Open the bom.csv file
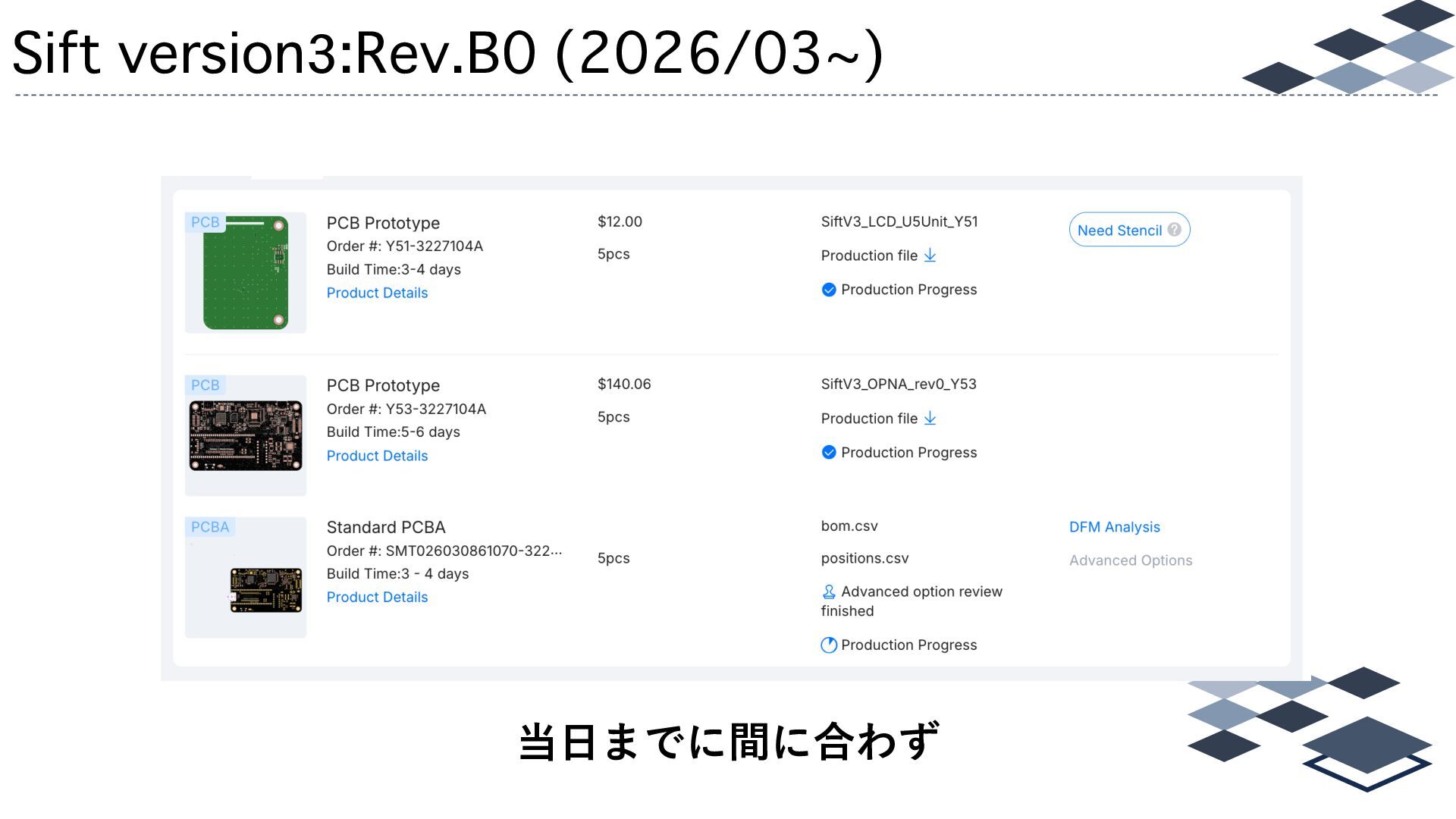1456x819 pixels. (x=849, y=526)
